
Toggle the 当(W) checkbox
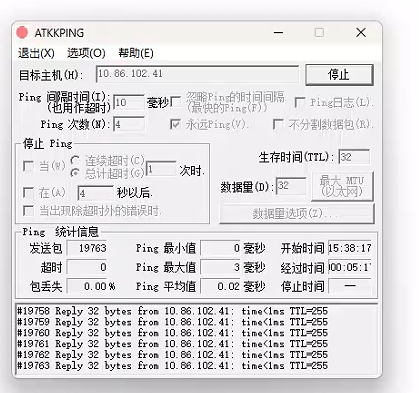tap(28, 166)
